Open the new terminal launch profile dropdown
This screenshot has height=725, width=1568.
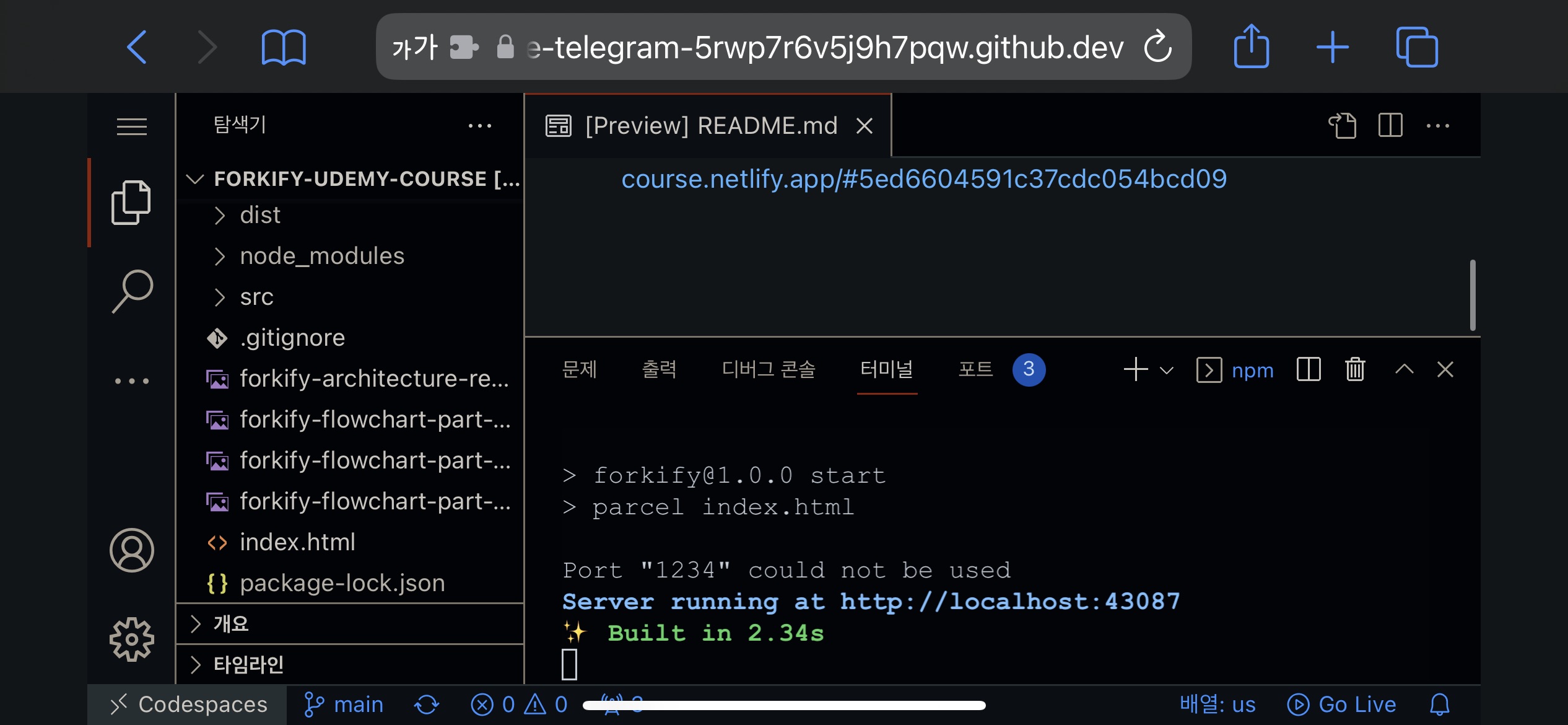(1167, 371)
